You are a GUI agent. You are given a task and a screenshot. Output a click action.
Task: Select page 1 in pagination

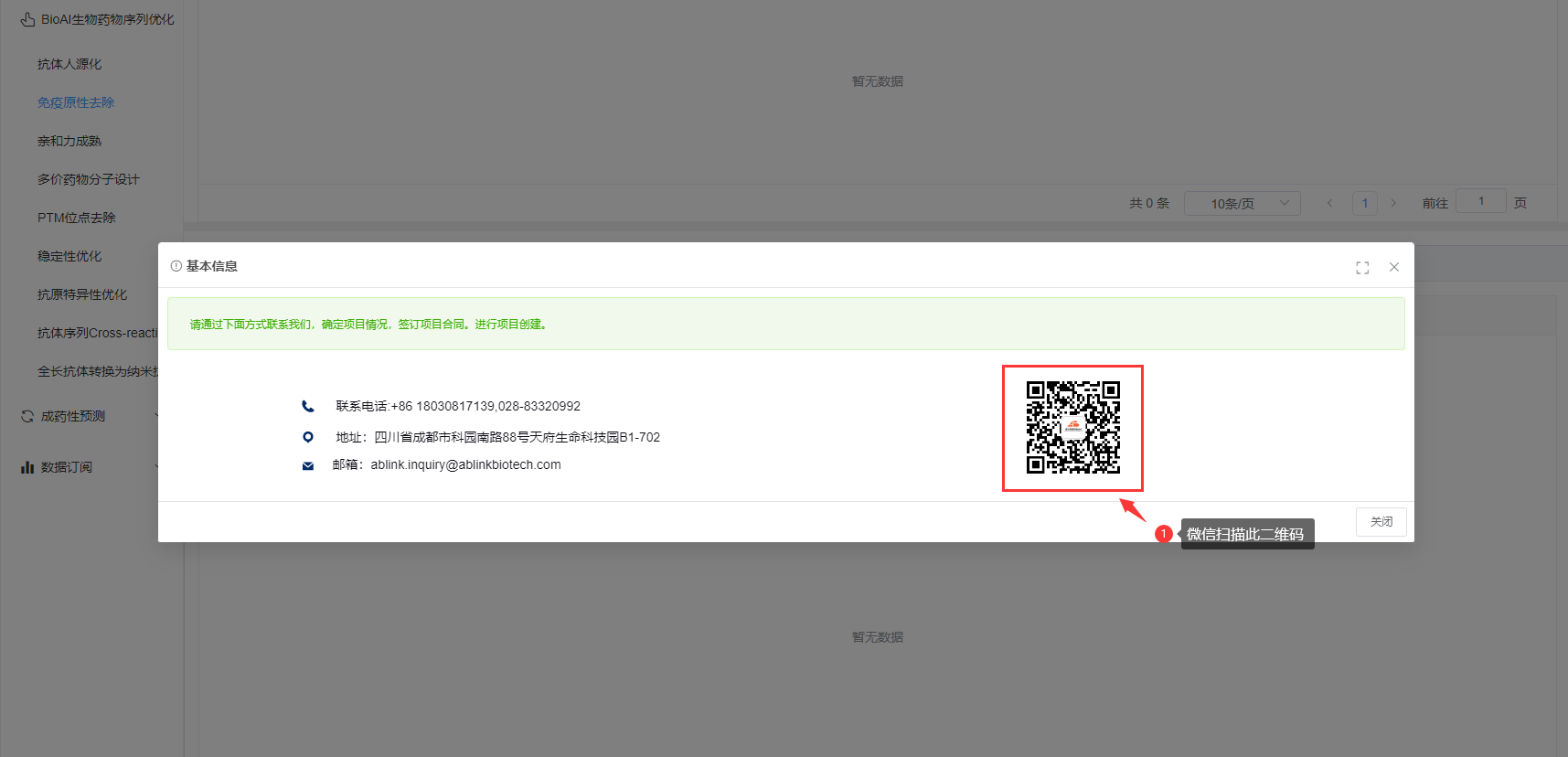1365,203
